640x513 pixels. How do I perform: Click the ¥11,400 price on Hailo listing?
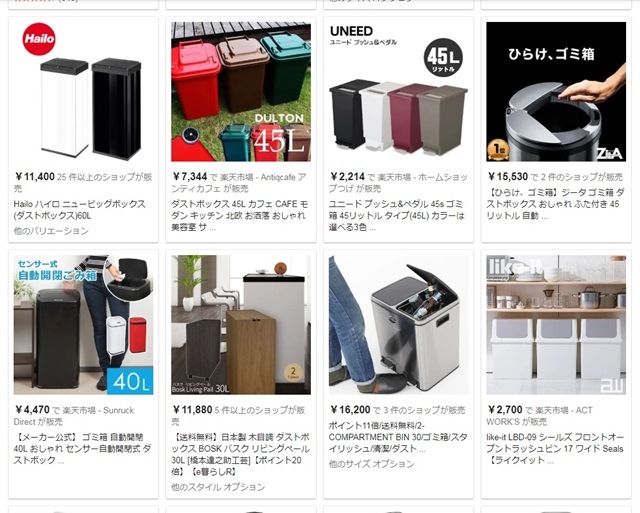pos(35,177)
